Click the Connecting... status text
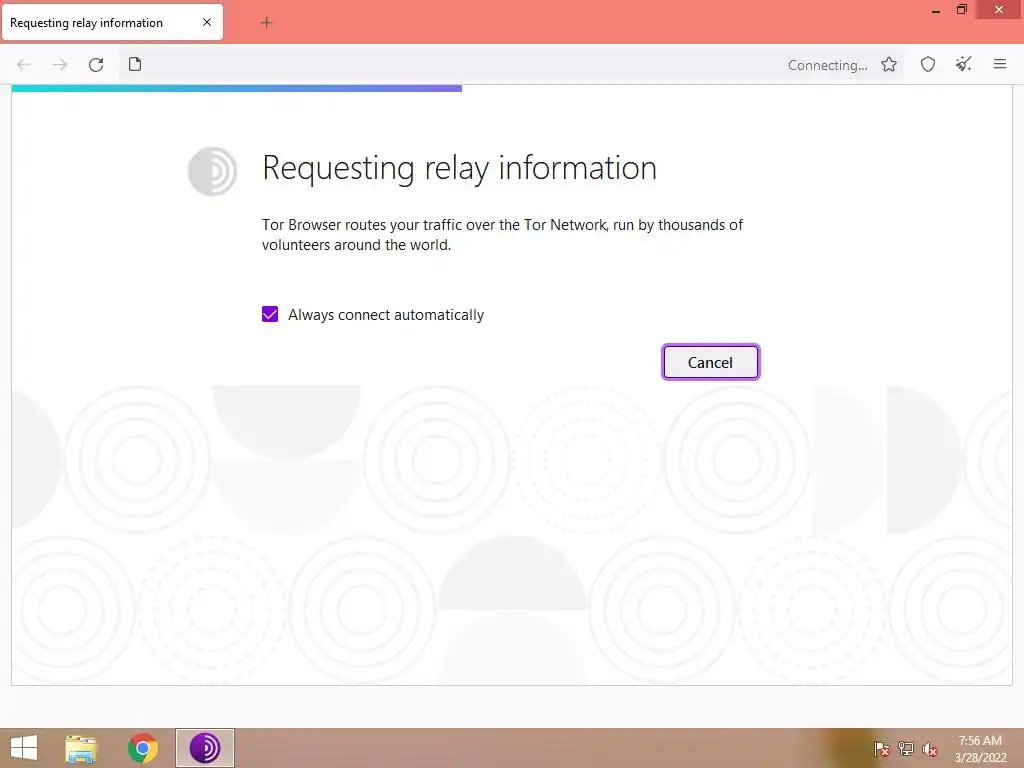The image size is (1024, 768). click(x=827, y=65)
